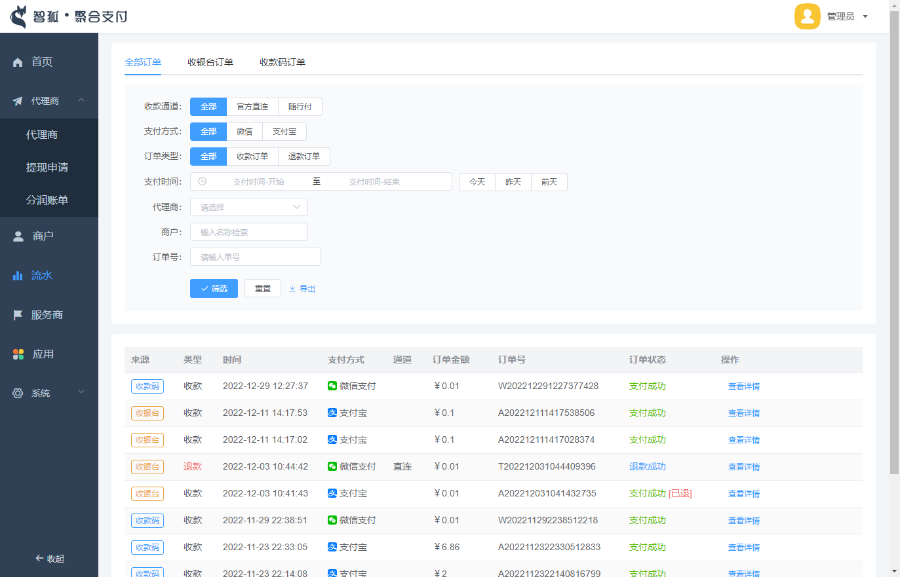Click 收银台 tag in 2022-12-11 14:17:53 row
900x577 pixels.
click(148, 413)
